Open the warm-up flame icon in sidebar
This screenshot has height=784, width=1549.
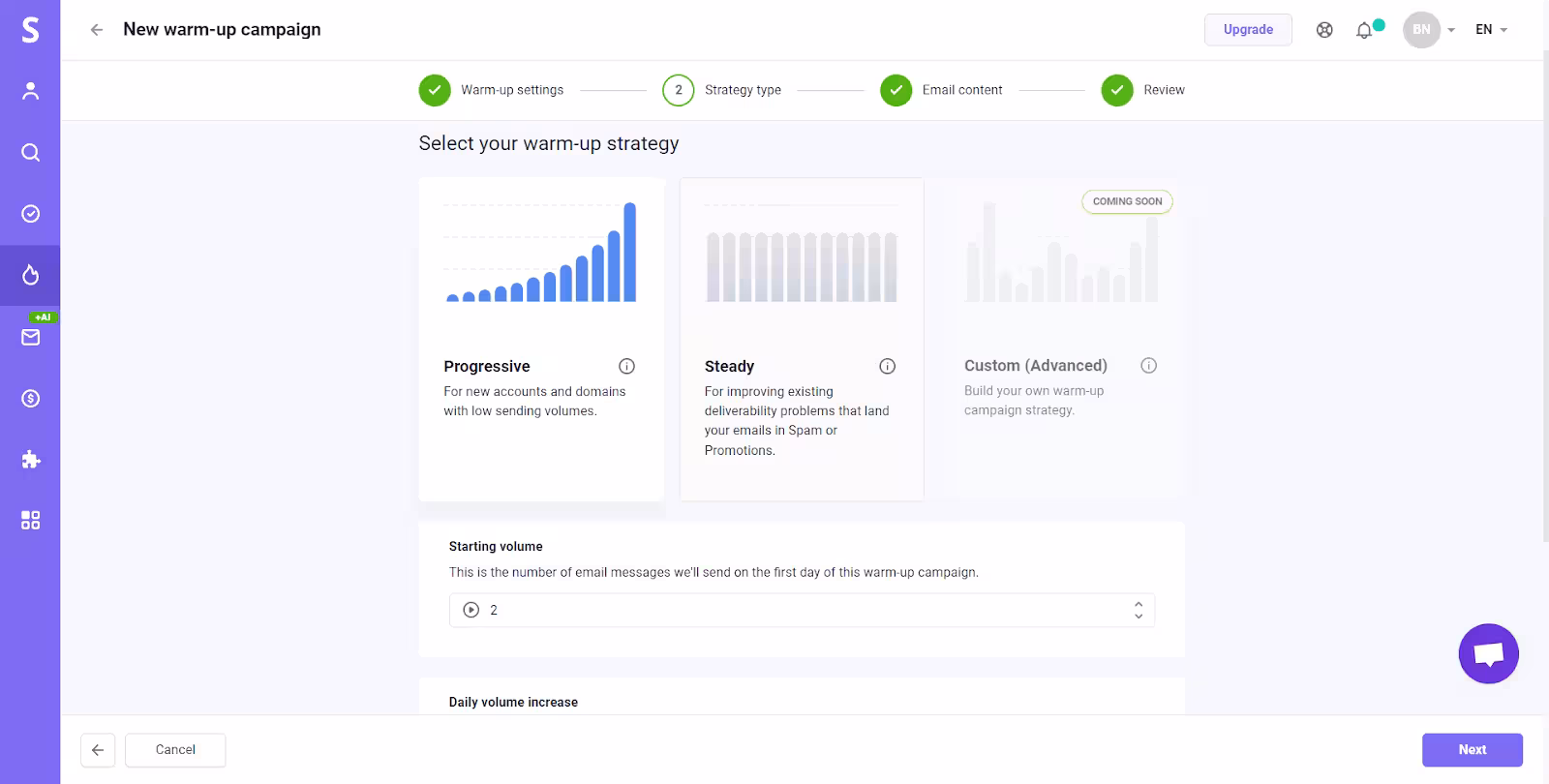pos(30,276)
